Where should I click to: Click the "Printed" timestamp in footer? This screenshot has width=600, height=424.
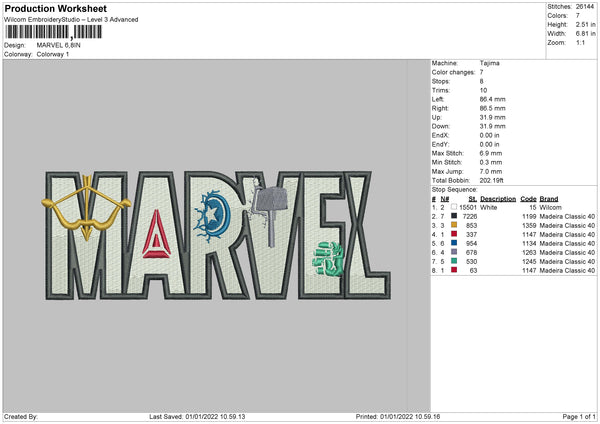(x=398, y=416)
